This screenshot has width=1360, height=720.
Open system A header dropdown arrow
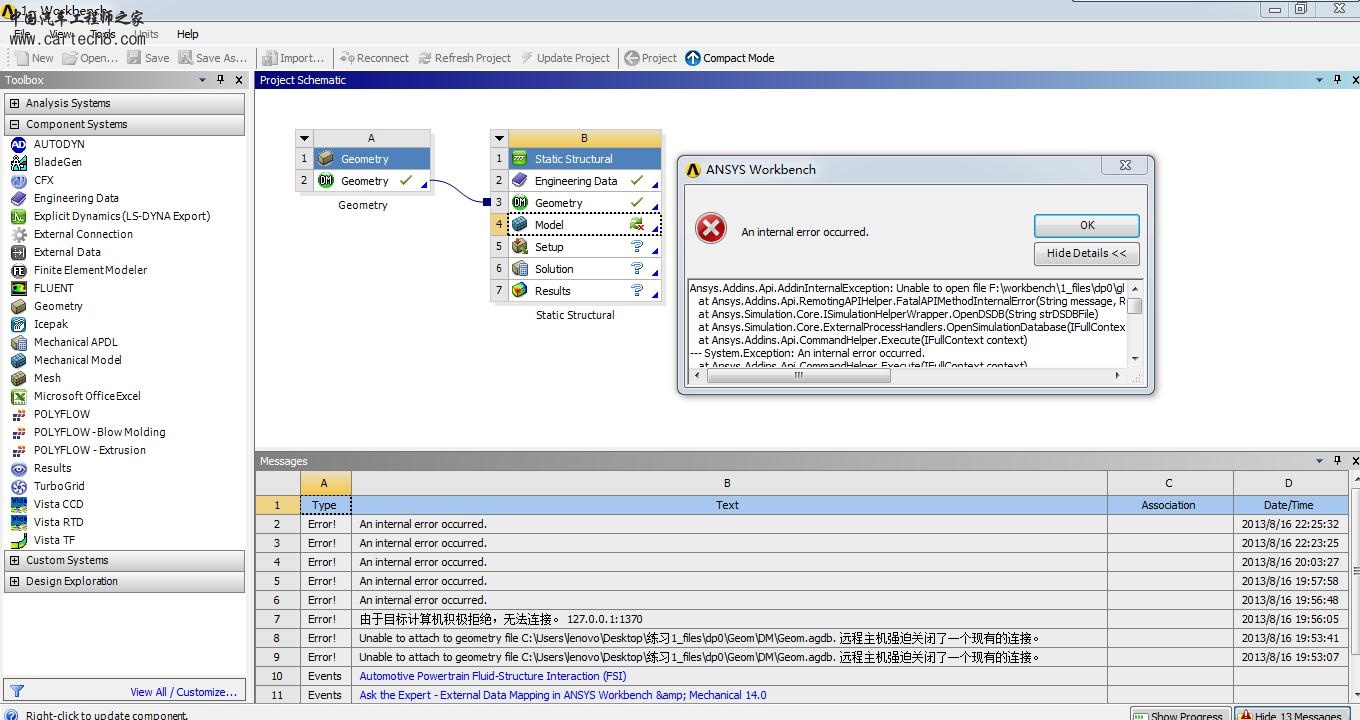click(x=305, y=139)
